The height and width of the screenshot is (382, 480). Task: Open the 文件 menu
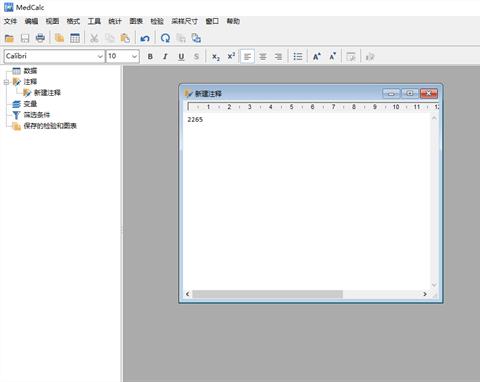pos(10,21)
